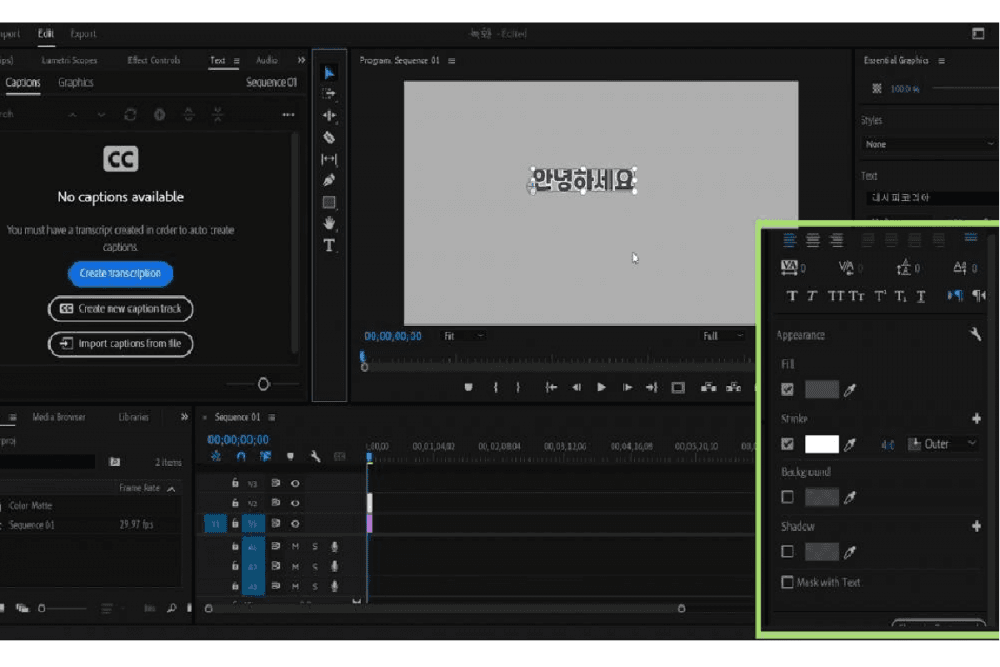Select the Type tool
Image resolution: width=1000 pixels, height=667 pixels.
(329, 246)
